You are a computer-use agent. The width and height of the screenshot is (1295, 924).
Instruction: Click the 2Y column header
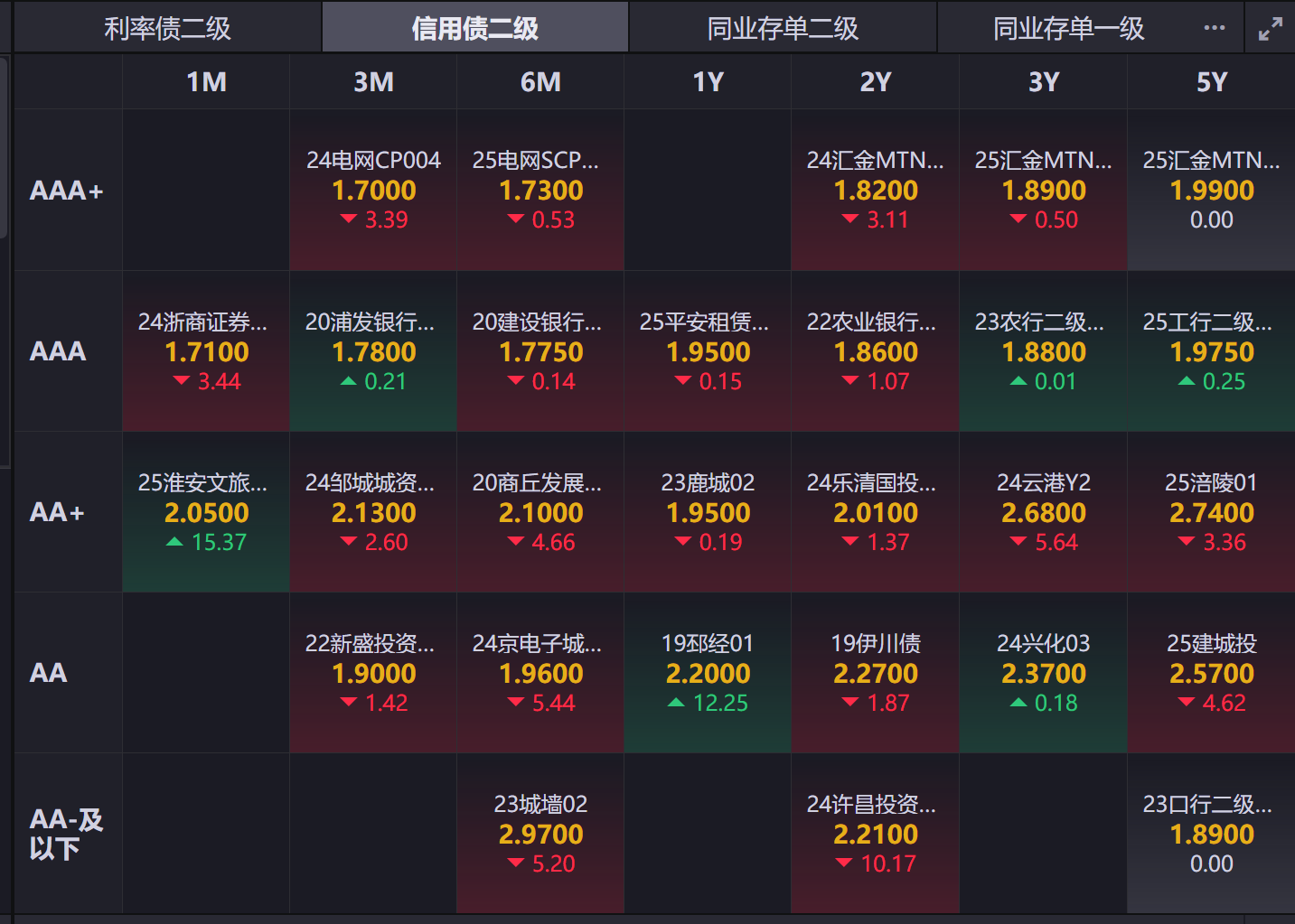pyautogui.click(x=875, y=82)
